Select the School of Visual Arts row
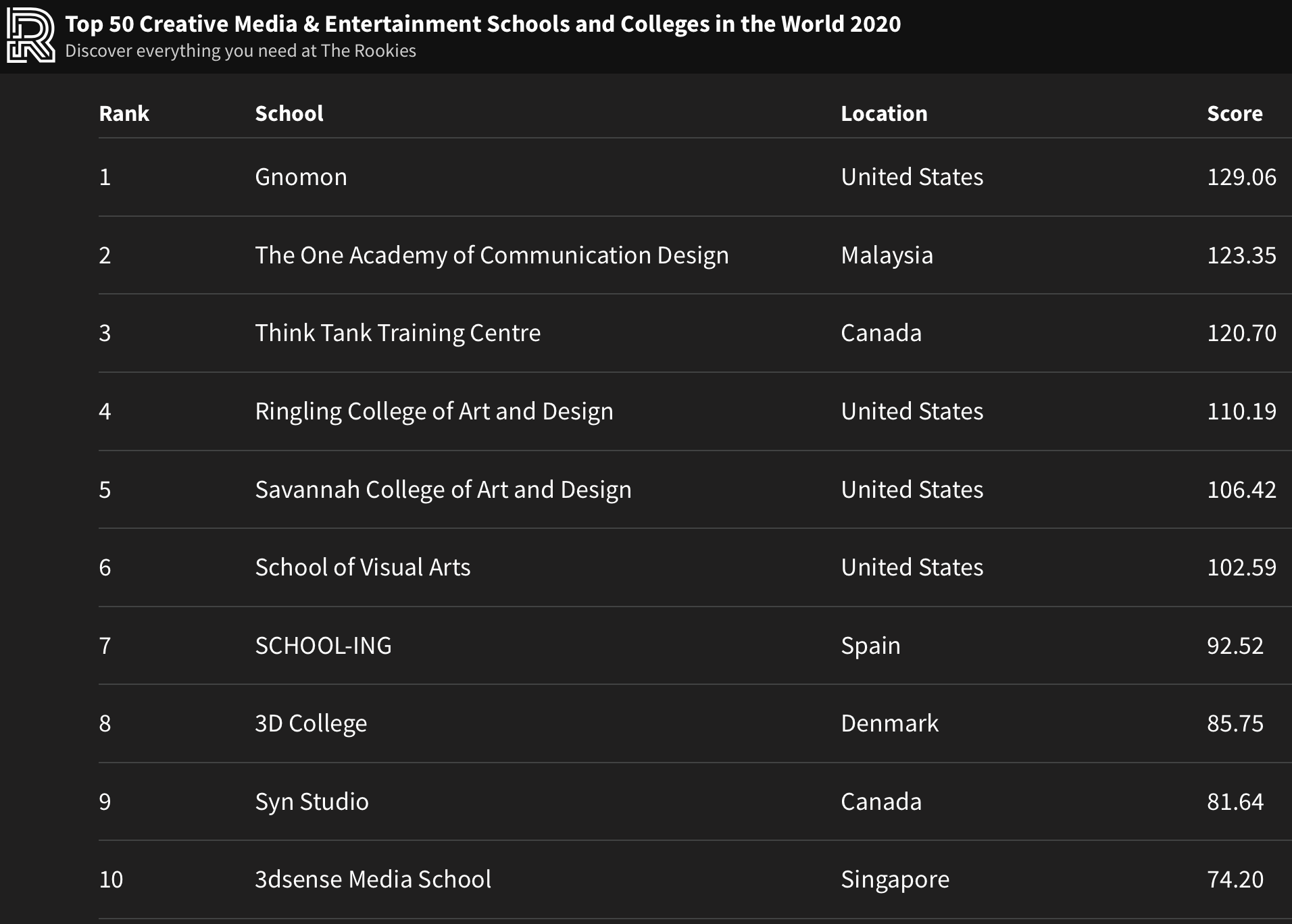The image size is (1292, 924). [362, 567]
